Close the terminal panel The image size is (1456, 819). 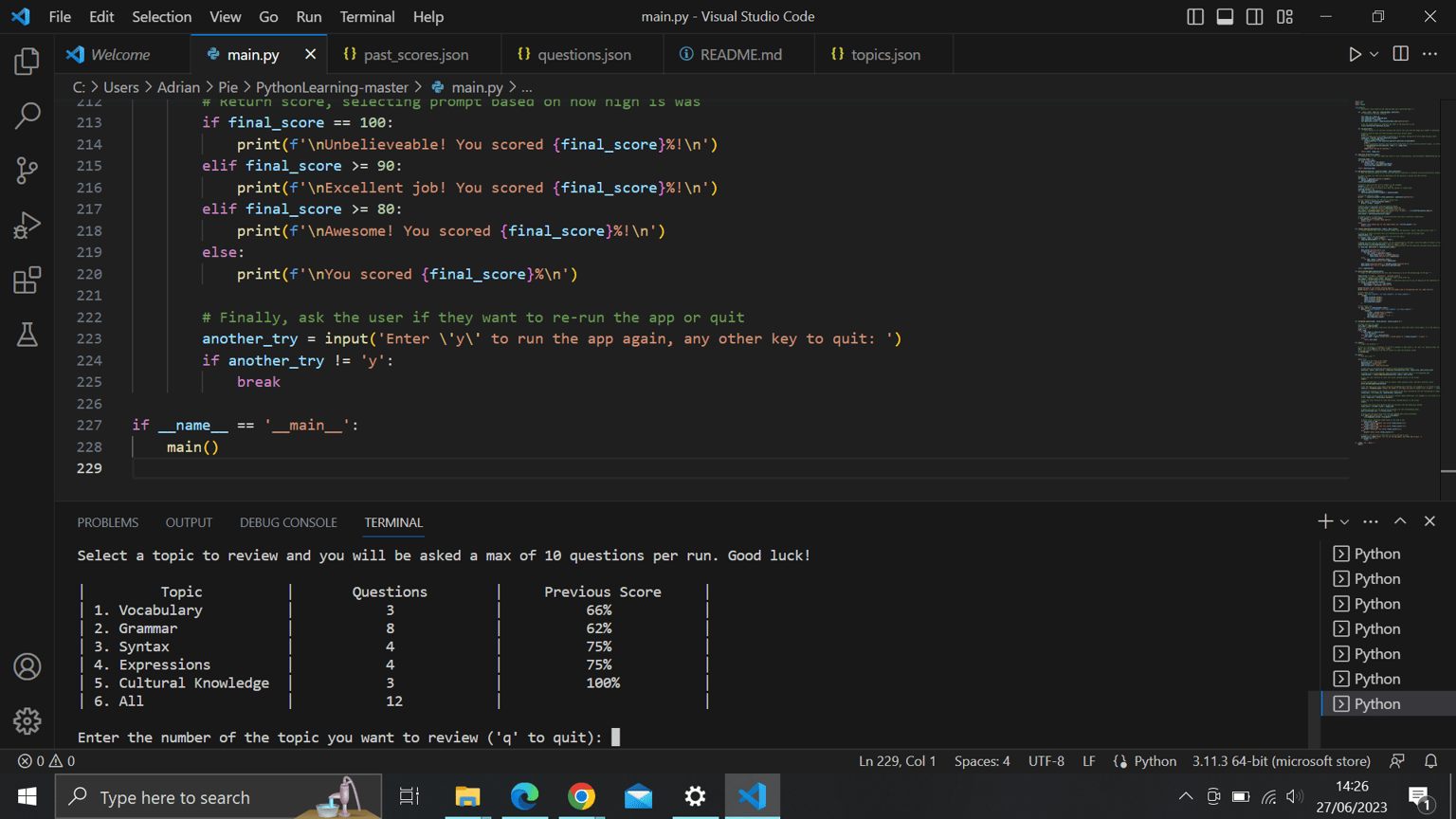tap(1429, 521)
